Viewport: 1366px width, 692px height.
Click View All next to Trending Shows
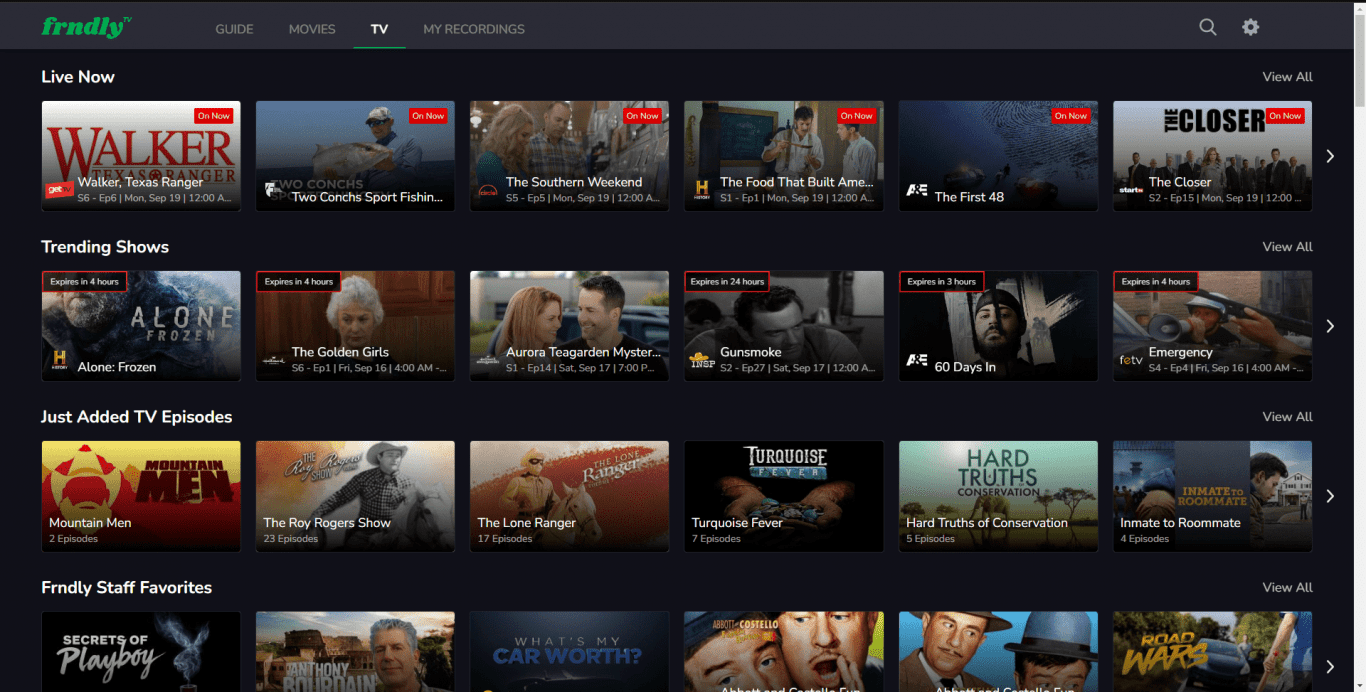click(x=1287, y=247)
